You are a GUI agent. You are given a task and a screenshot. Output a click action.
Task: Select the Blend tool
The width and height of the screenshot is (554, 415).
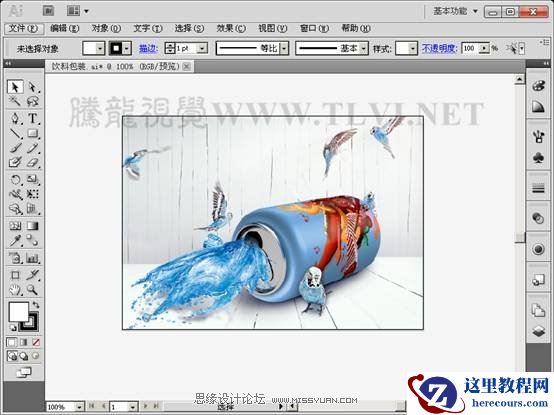coord(32,241)
